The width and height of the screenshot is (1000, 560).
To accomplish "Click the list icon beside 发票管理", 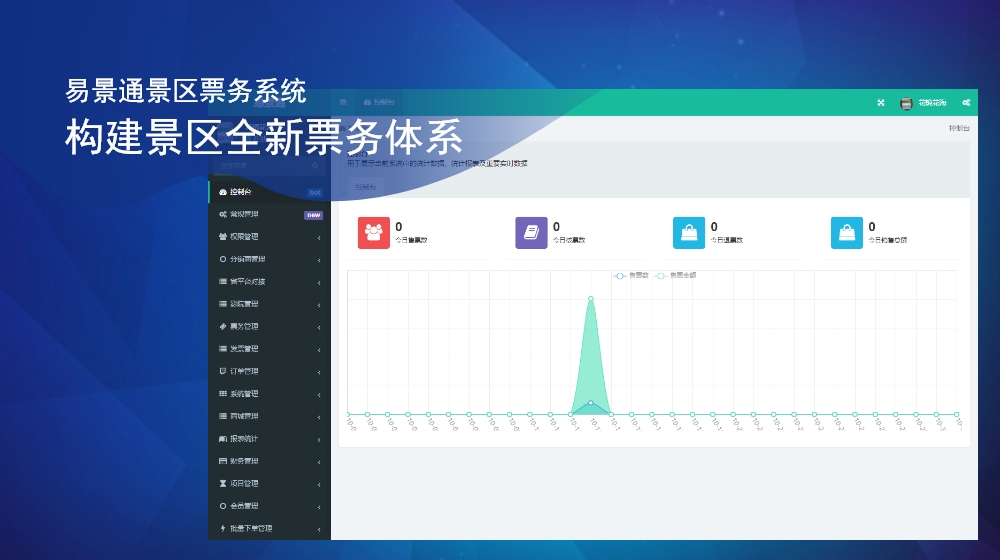I will pos(223,349).
